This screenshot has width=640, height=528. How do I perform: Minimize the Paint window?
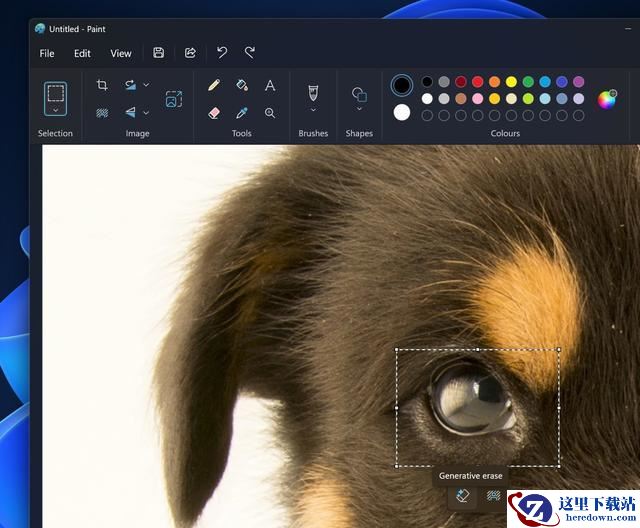(x=628, y=29)
